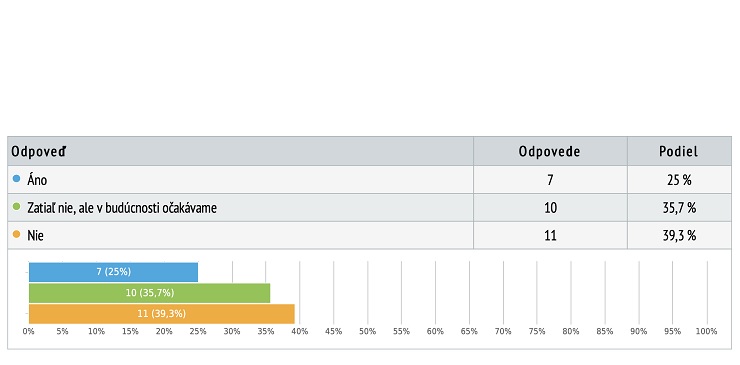
Task: Click the 50% axis label
Action: coord(367,331)
